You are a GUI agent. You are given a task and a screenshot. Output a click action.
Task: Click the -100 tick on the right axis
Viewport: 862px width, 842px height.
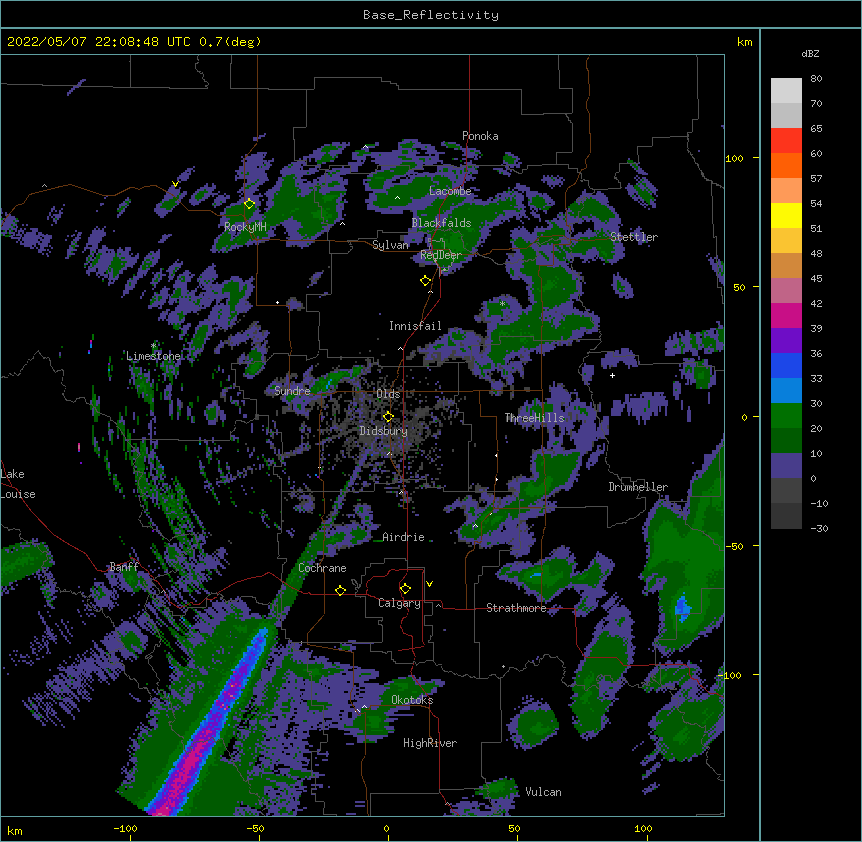point(731,675)
